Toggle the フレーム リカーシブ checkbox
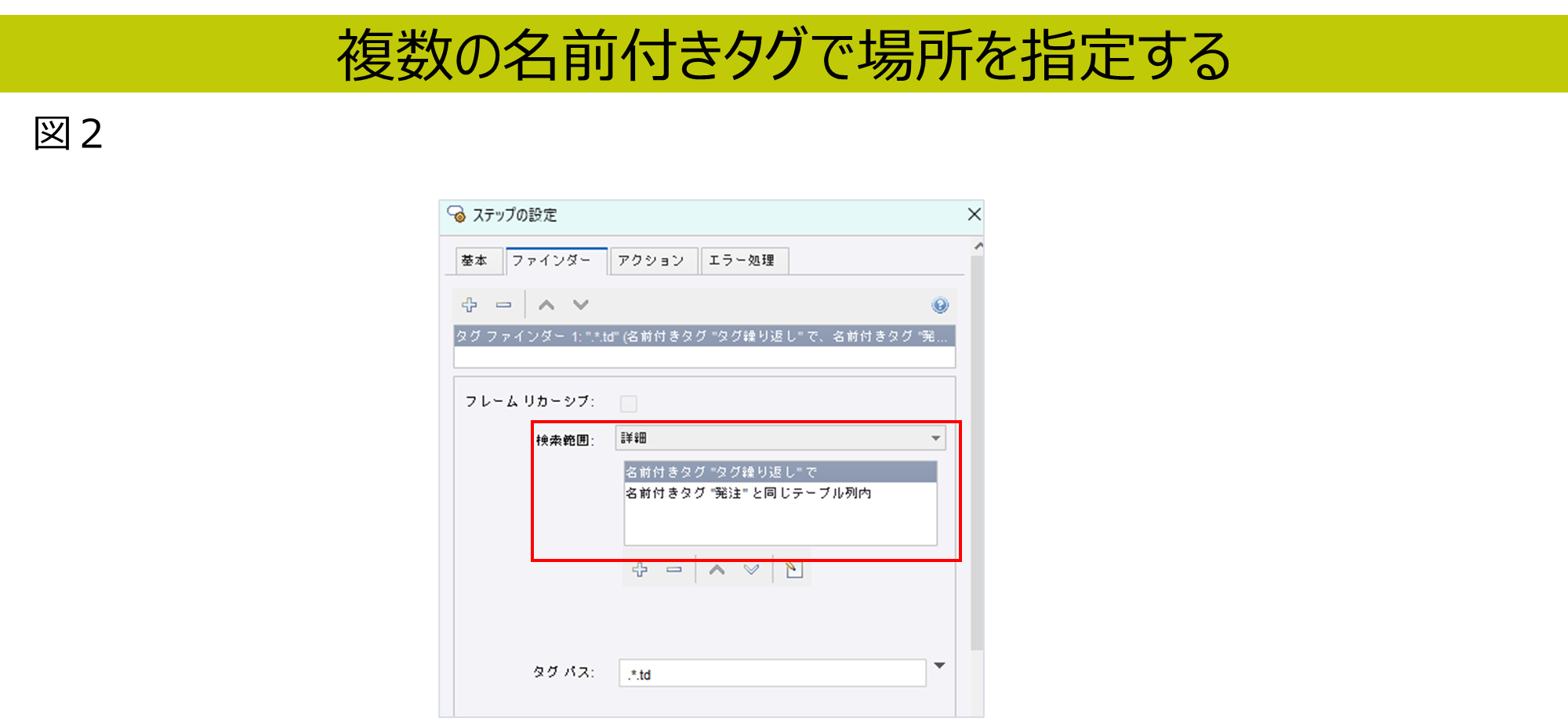1568x718 pixels. (x=629, y=404)
